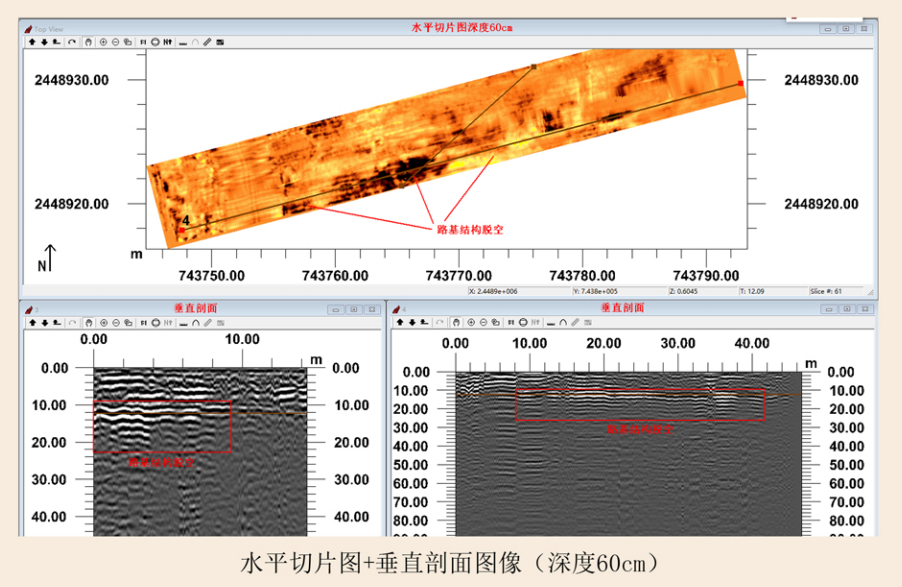Click the right vertical profile title bar
Image resolution: width=902 pixels, height=587 pixels.
click(620, 309)
